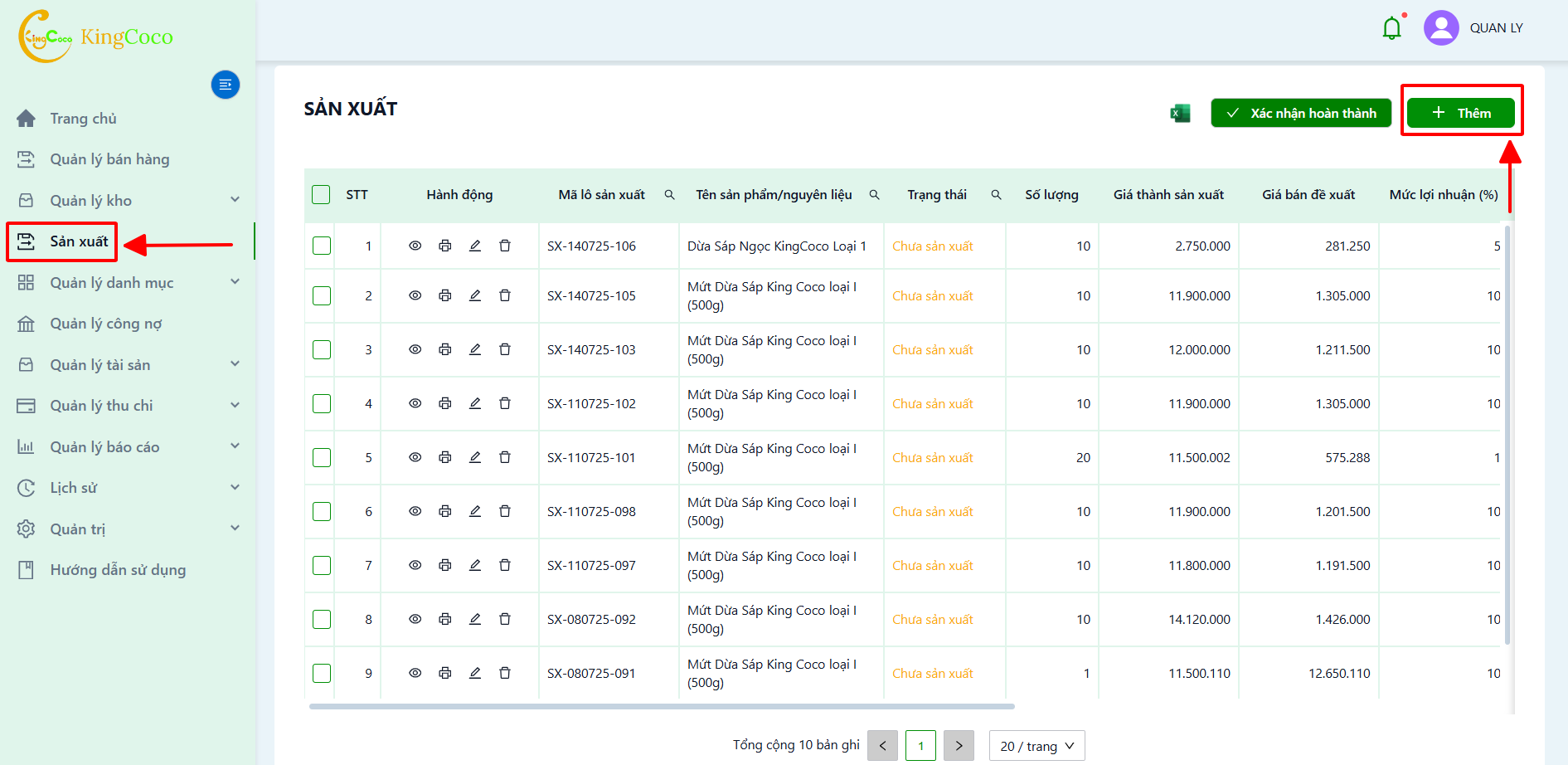
Task: Edit batch SX-140725-103
Action: coord(475,349)
